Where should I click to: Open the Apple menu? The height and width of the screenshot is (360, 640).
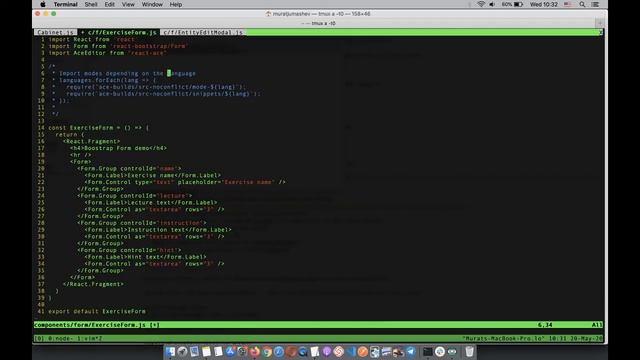(42, 4)
